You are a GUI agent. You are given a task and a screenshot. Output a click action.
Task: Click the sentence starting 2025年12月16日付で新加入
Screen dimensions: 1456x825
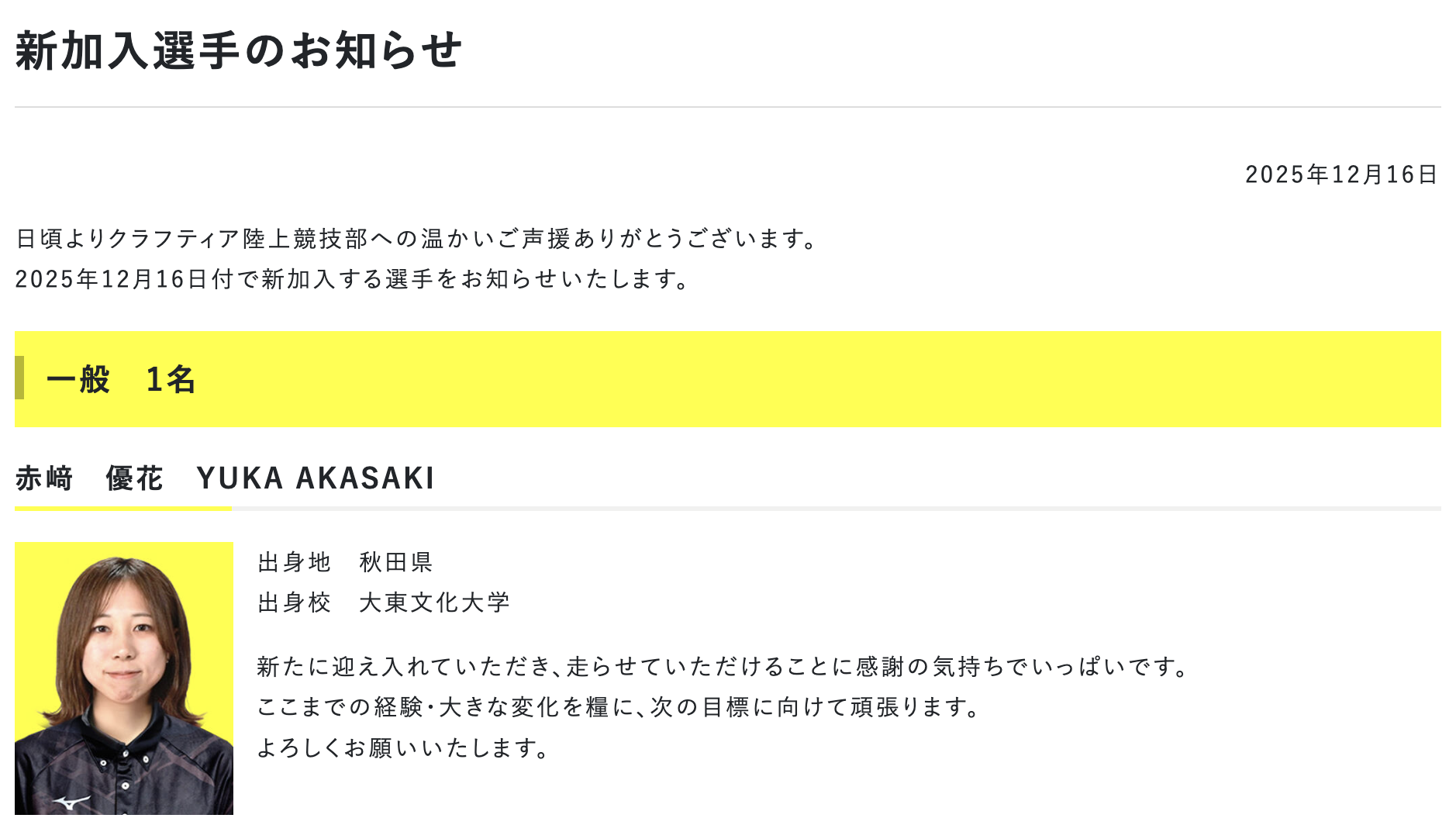tap(353, 279)
